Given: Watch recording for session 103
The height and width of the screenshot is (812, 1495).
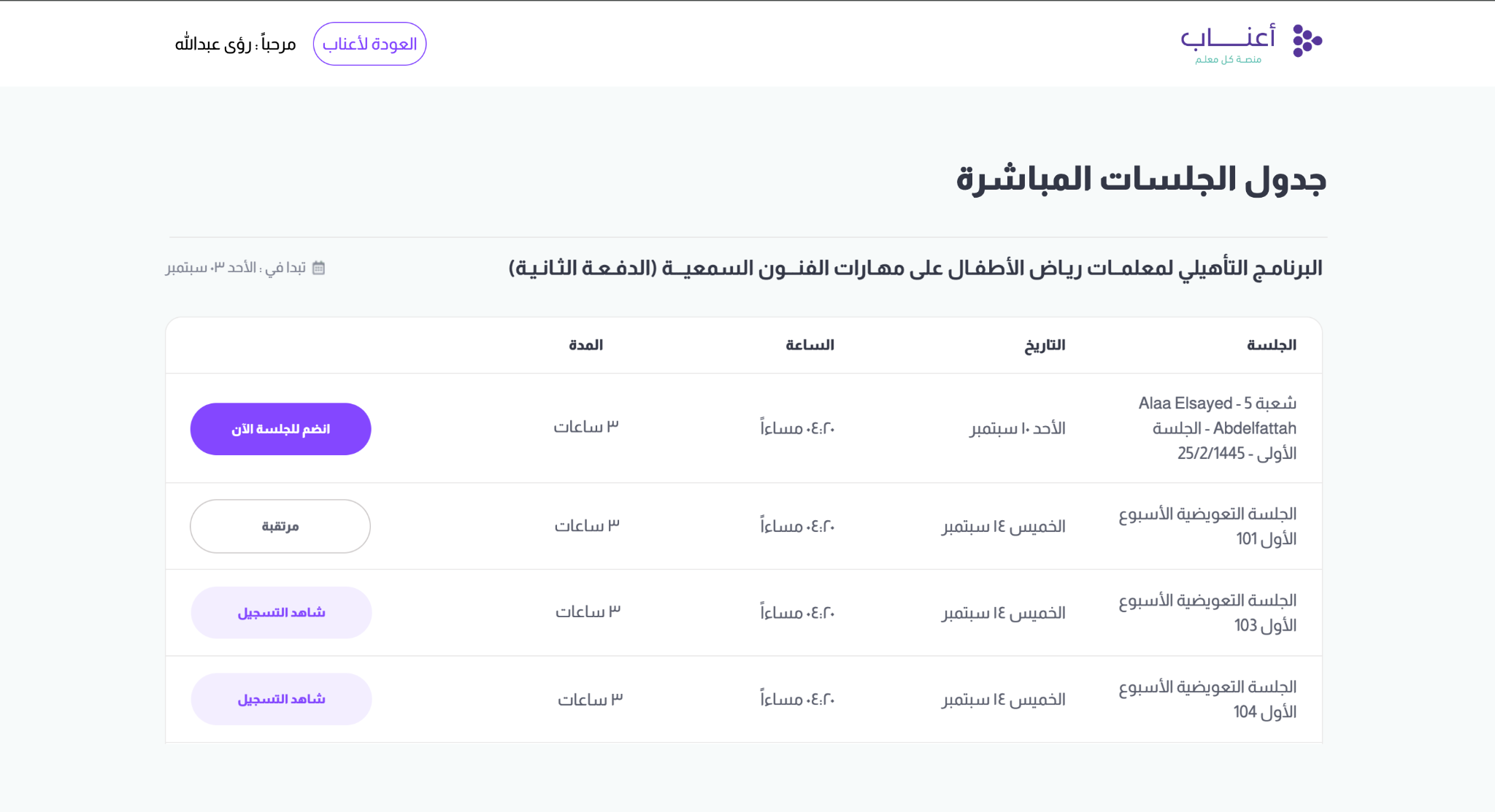Looking at the screenshot, I should point(281,613).
